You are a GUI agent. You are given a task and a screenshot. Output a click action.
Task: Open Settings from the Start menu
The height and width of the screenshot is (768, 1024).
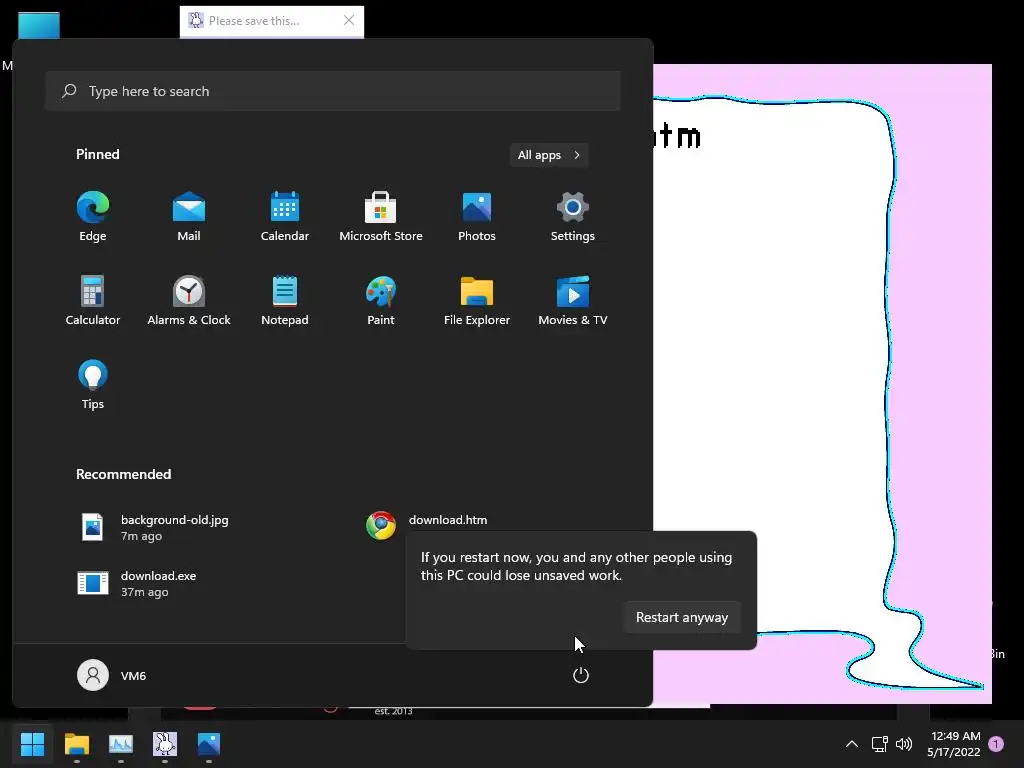573,217
